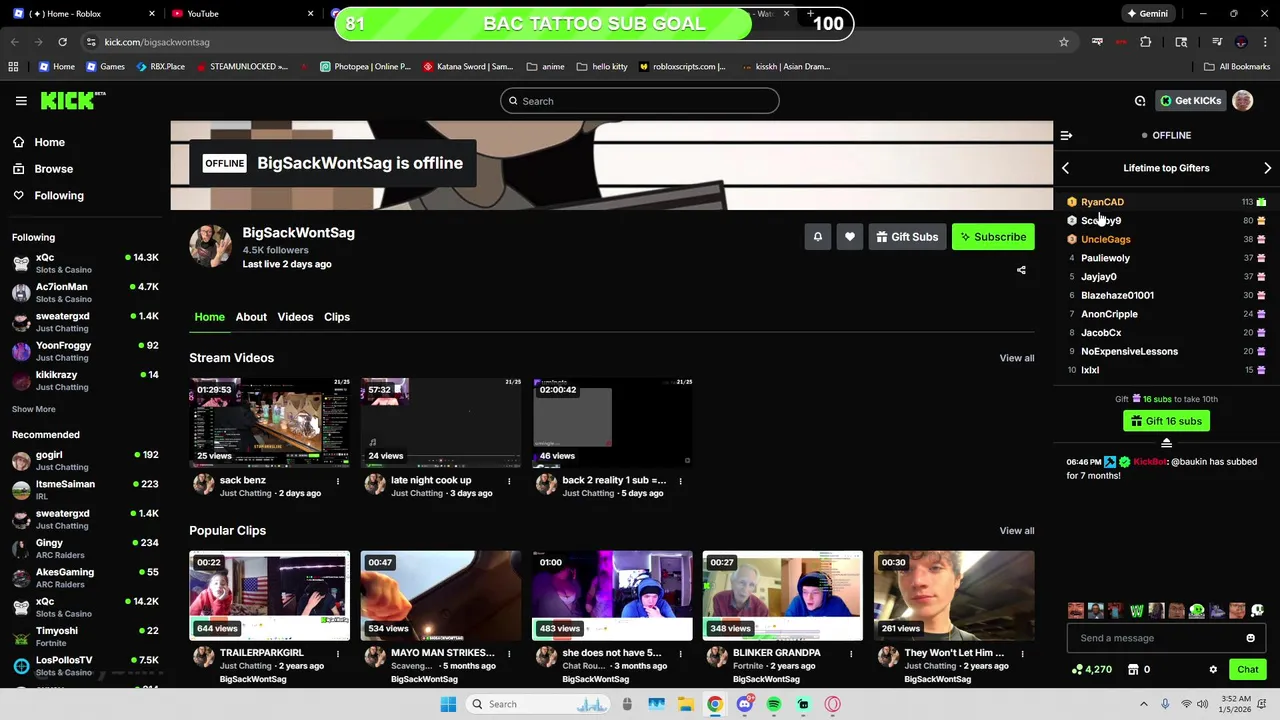
Task: Switch to the Clips tab
Action: (x=337, y=317)
